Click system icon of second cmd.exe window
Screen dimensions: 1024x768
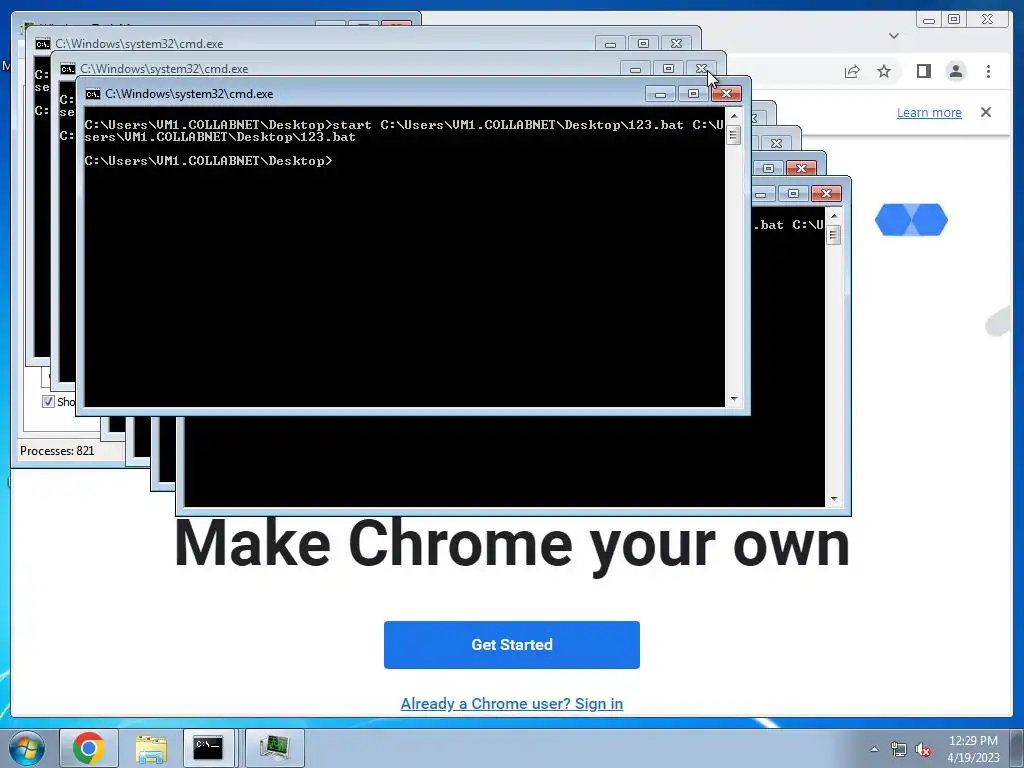coord(68,69)
